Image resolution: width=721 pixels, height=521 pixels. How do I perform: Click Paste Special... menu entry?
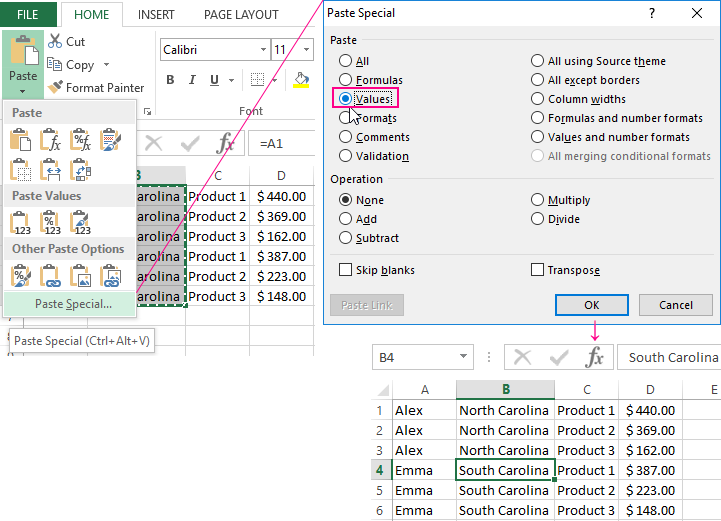point(73,304)
